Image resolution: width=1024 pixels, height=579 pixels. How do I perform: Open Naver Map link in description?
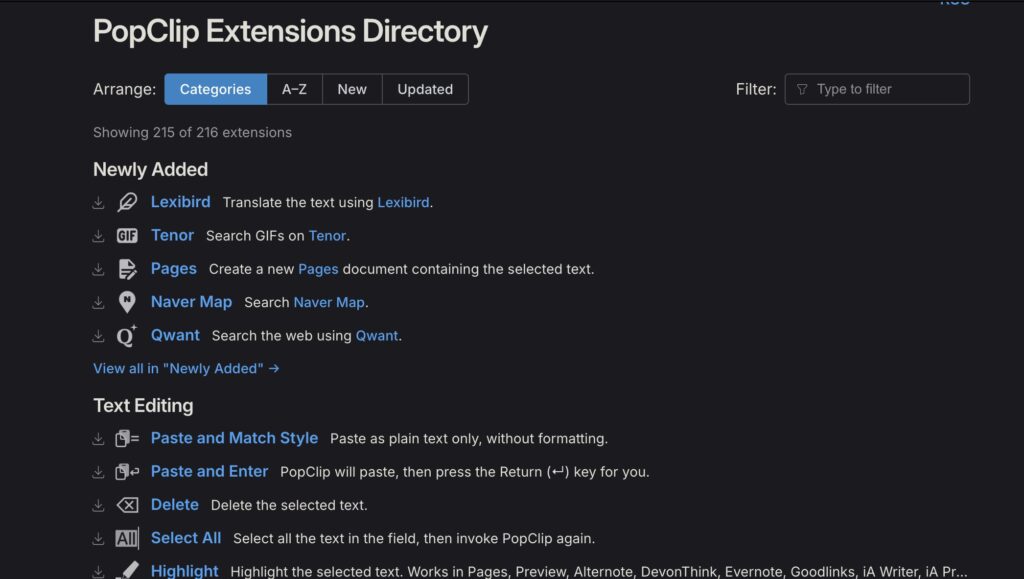(x=329, y=302)
